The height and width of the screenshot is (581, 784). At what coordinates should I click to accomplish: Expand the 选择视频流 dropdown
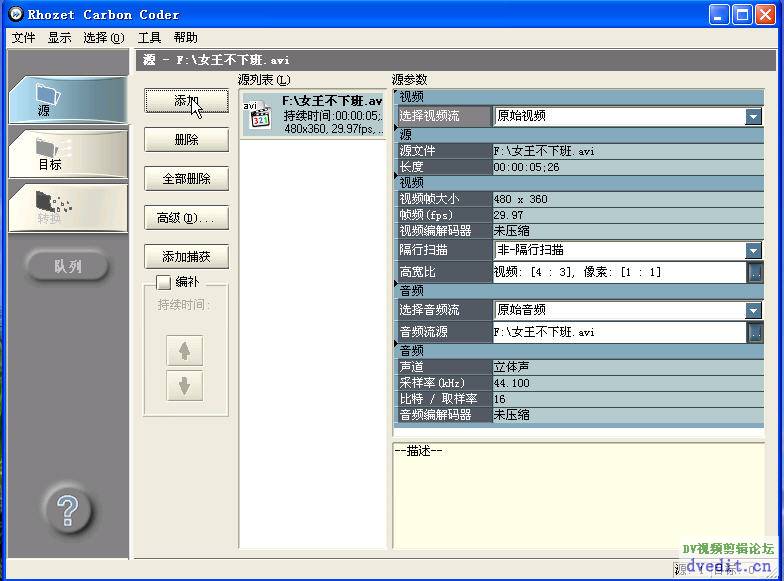(x=754, y=117)
